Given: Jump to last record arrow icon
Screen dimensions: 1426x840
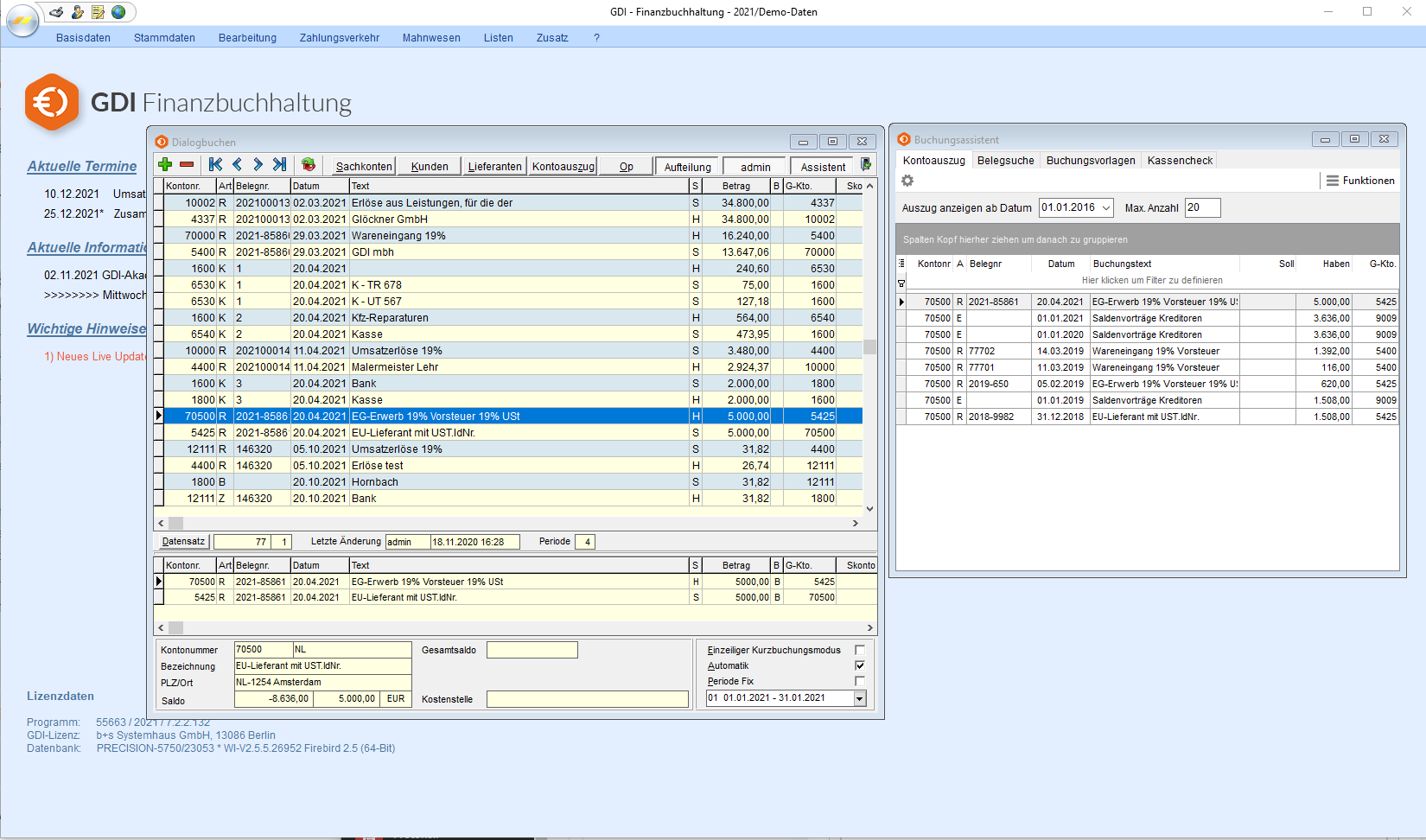Looking at the screenshot, I should (279, 165).
